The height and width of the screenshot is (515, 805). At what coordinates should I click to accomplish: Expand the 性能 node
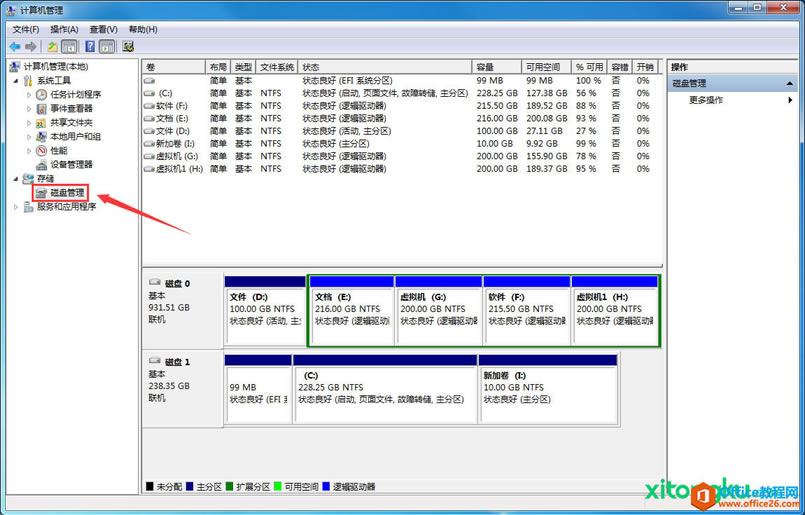point(29,150)
